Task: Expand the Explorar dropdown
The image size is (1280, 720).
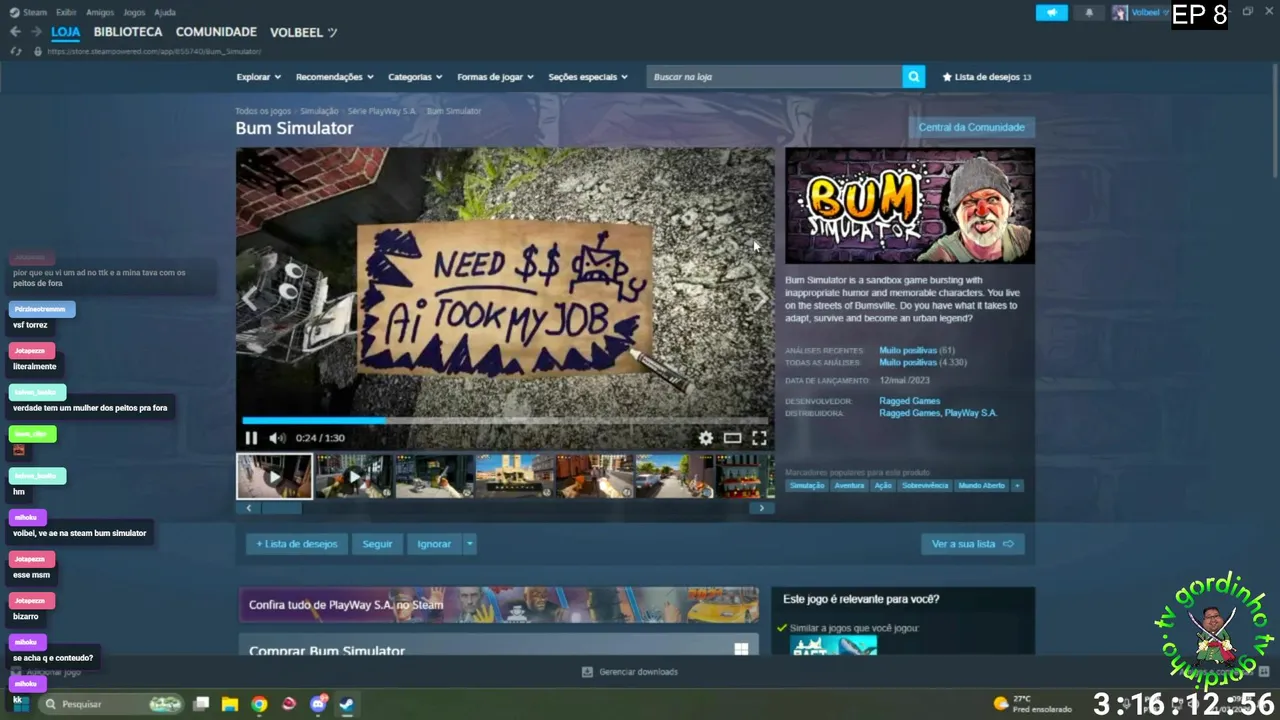Action: (x=259, y=77)
